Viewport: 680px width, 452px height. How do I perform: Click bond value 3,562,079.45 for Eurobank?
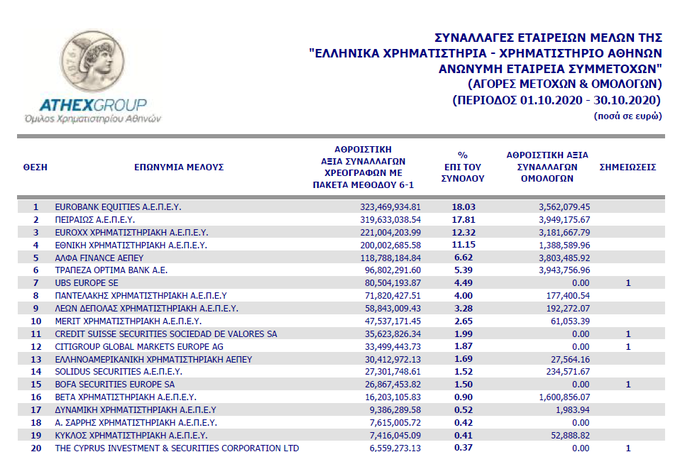pyautogui.click(x=564, y=207)
